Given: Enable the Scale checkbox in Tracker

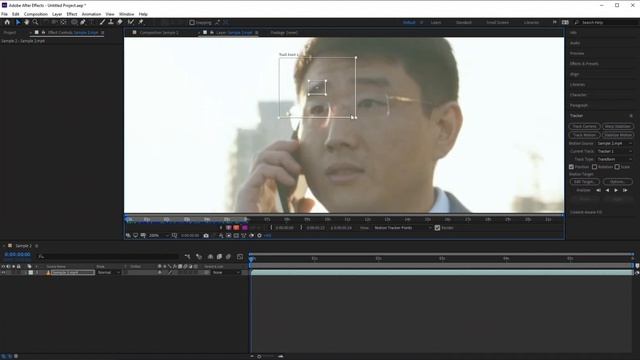Looking at the screenshot, I should [617, 167].
